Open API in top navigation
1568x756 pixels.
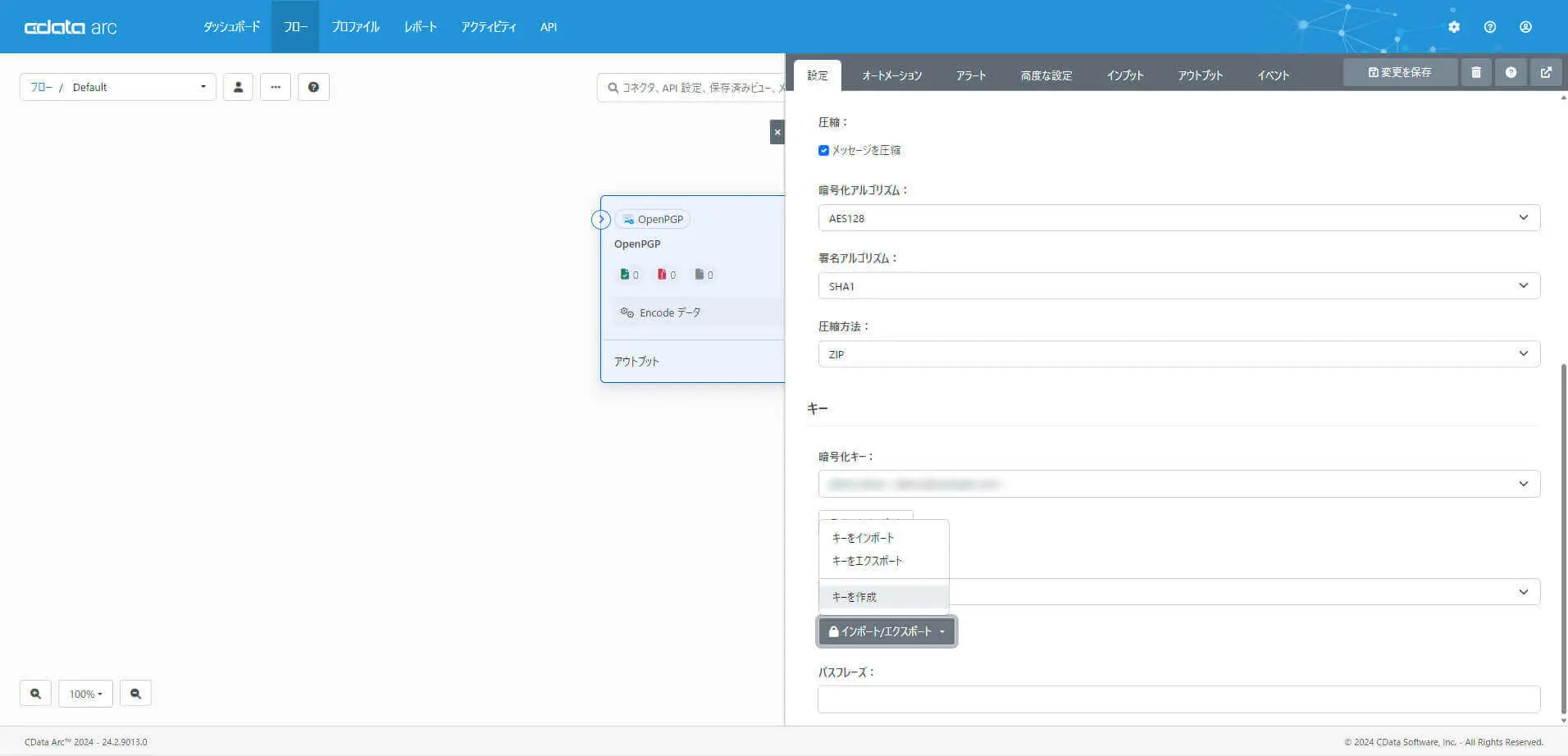pyautogui.click(x=549, y=27)
